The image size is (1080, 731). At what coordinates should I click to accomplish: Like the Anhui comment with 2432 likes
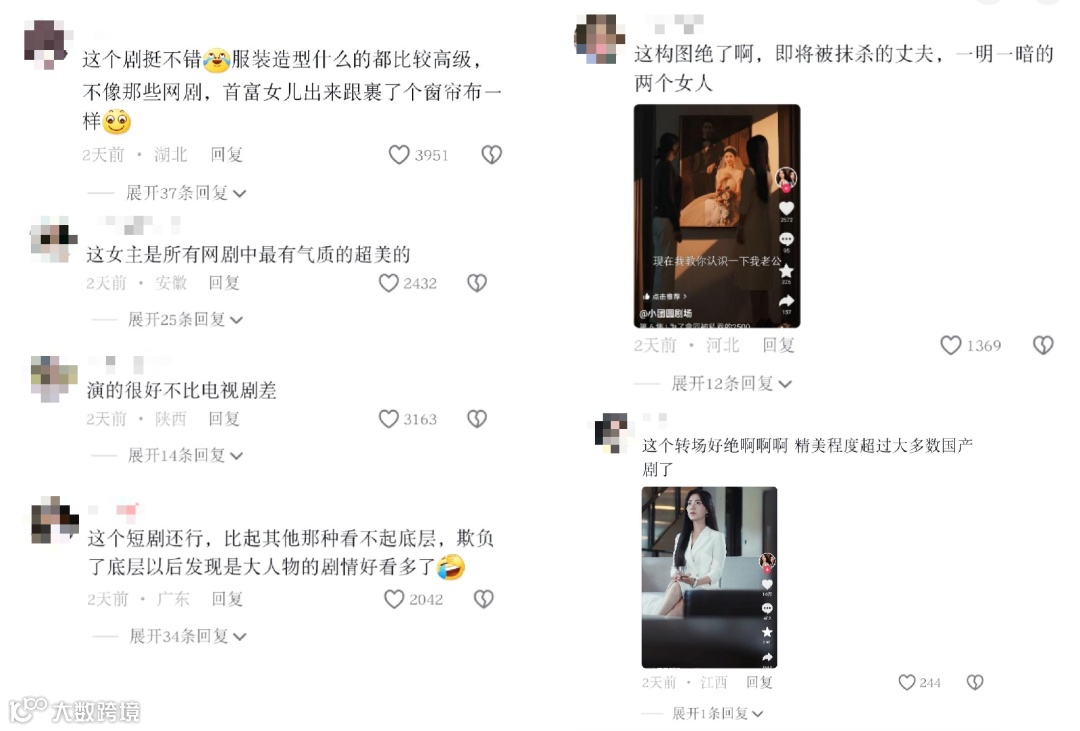[389, 283]
